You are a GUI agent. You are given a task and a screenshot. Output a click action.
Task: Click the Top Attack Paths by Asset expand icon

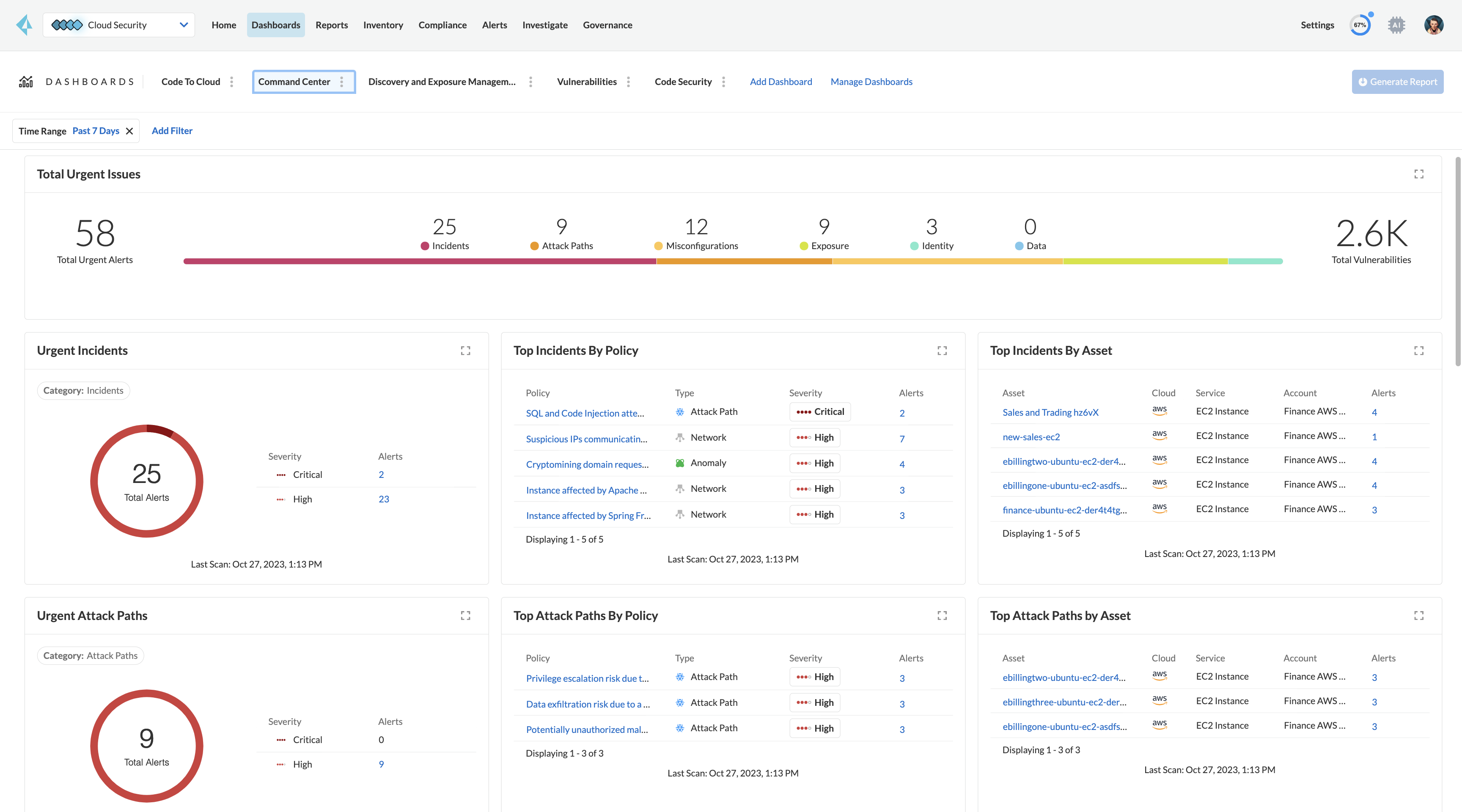click(x=1419, y=615)
